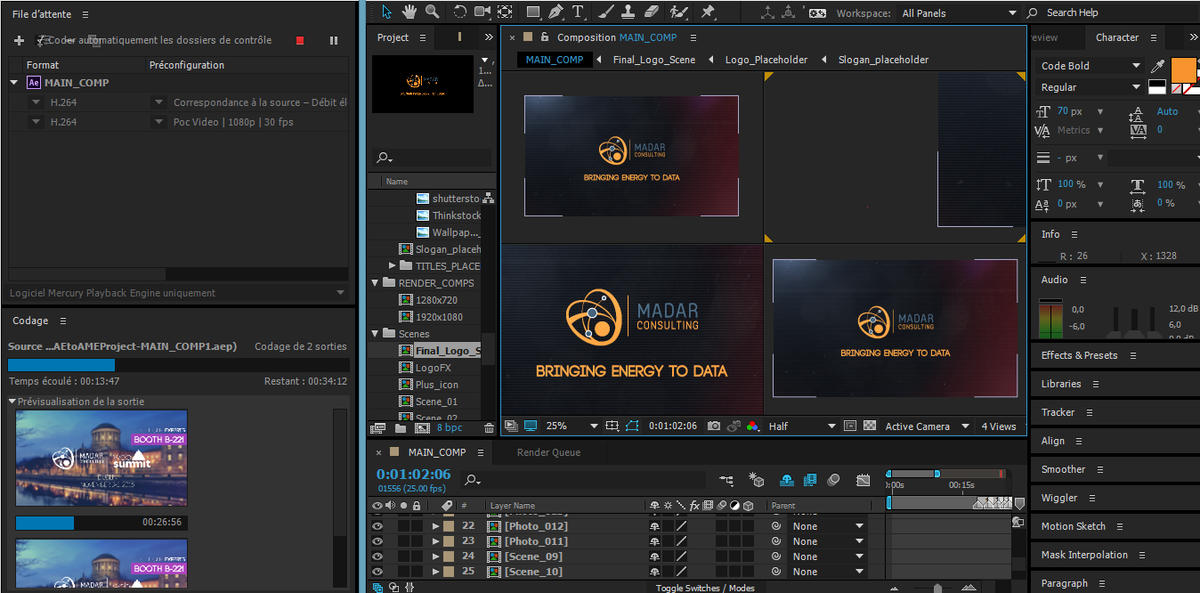Image resolution: width=1200 pixels, height=593 pixels.
Task: Select the Puppet Pin tool
Action: (x=708, y=11)
